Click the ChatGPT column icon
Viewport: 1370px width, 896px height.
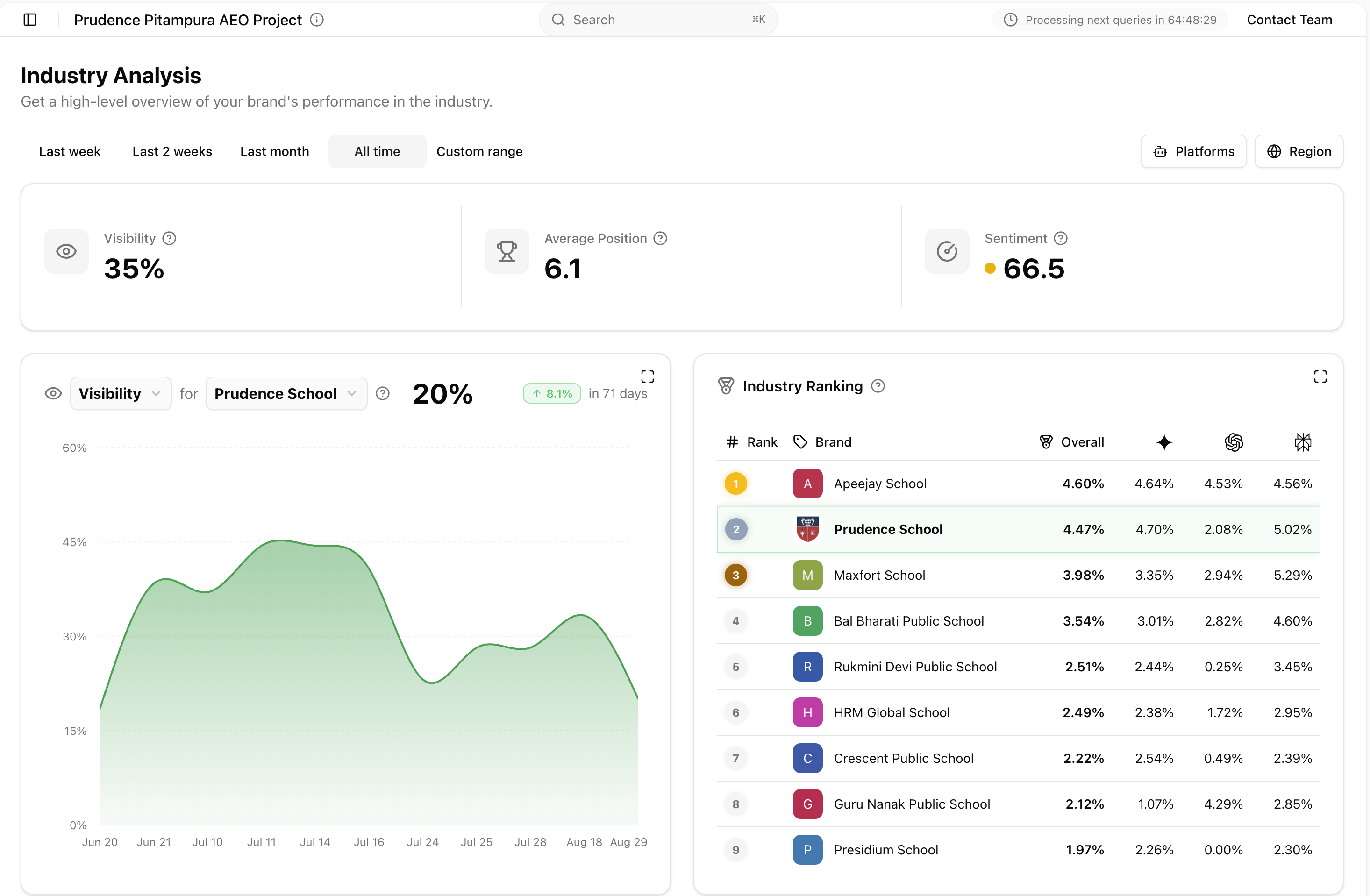1234,442
